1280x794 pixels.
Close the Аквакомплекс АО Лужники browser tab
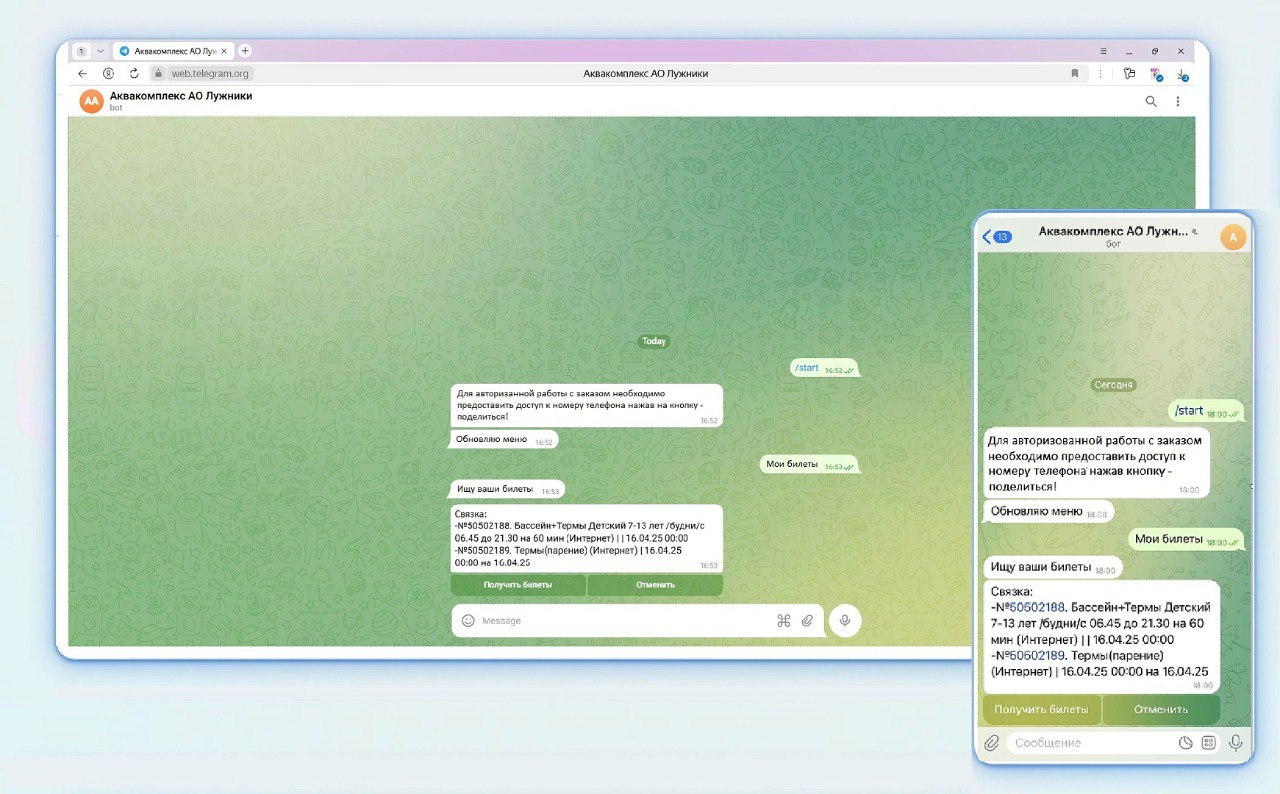point(224,50)
